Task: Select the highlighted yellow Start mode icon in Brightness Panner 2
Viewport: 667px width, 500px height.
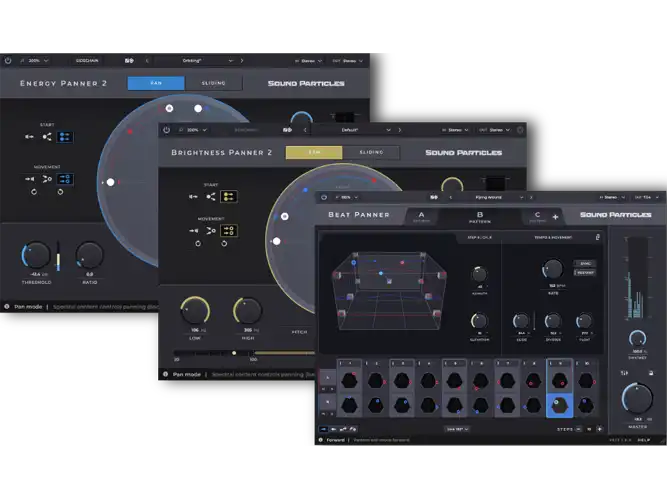Action: (x=229, y=197)
